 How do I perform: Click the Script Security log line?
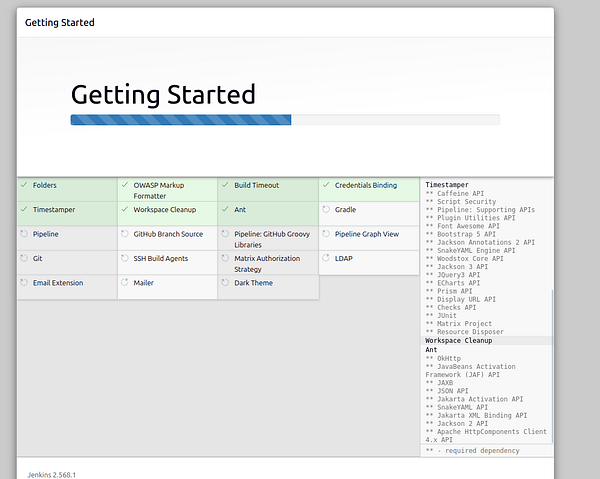point(461,201)
